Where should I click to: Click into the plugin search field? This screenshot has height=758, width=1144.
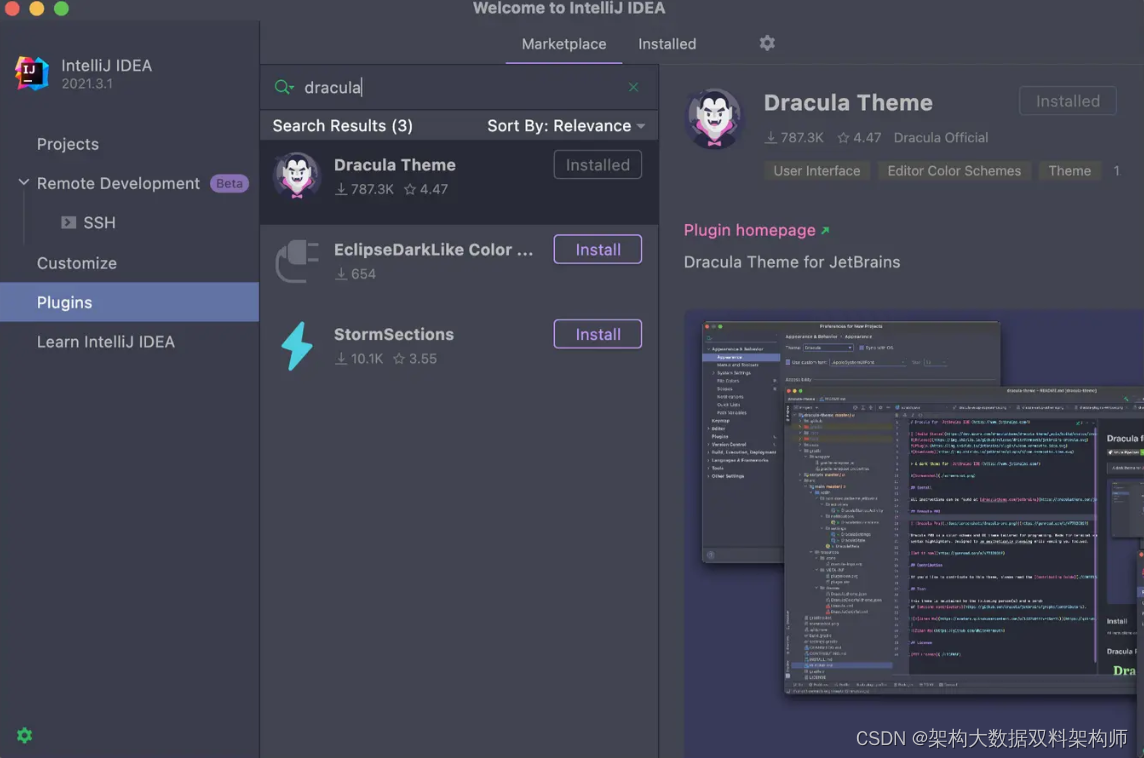coord(460,88)
